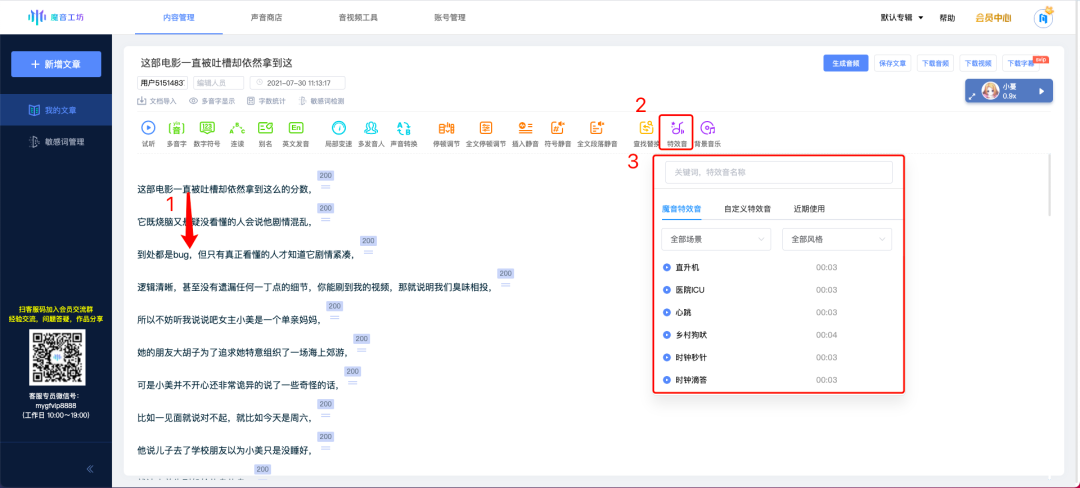Click the text line 所以不妨听我说说吧女主小美是一个单亲妈妈
Viewport: 1080px width, 488px height.
coord(231,319)
